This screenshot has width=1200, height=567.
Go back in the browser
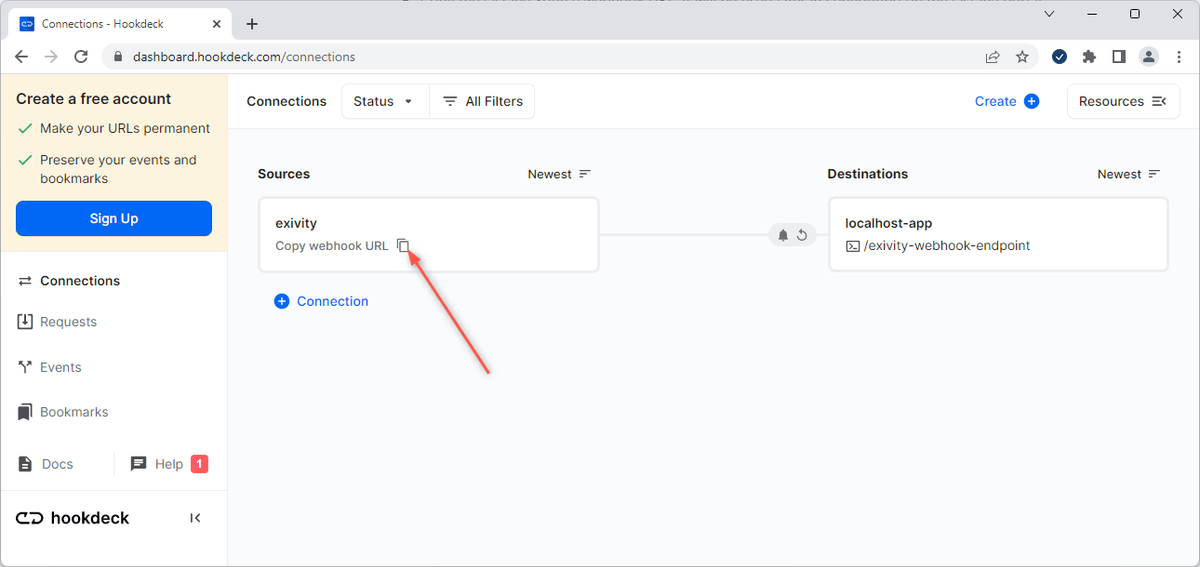(x=21, y=57)
